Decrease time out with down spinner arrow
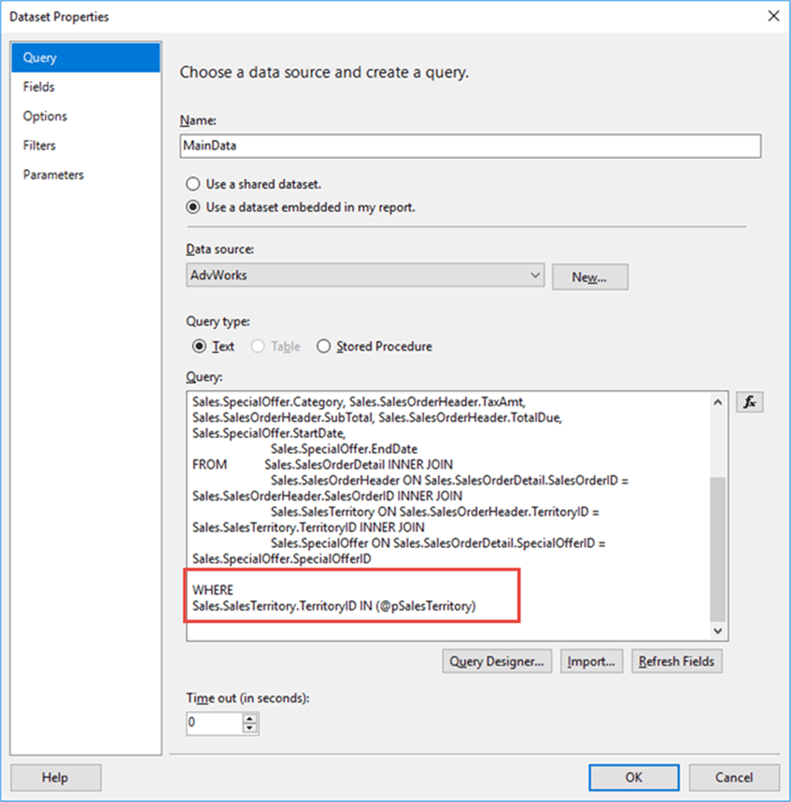Image resolution: width=791 pixels, height=802 pixels. click(x=250, y=728)
